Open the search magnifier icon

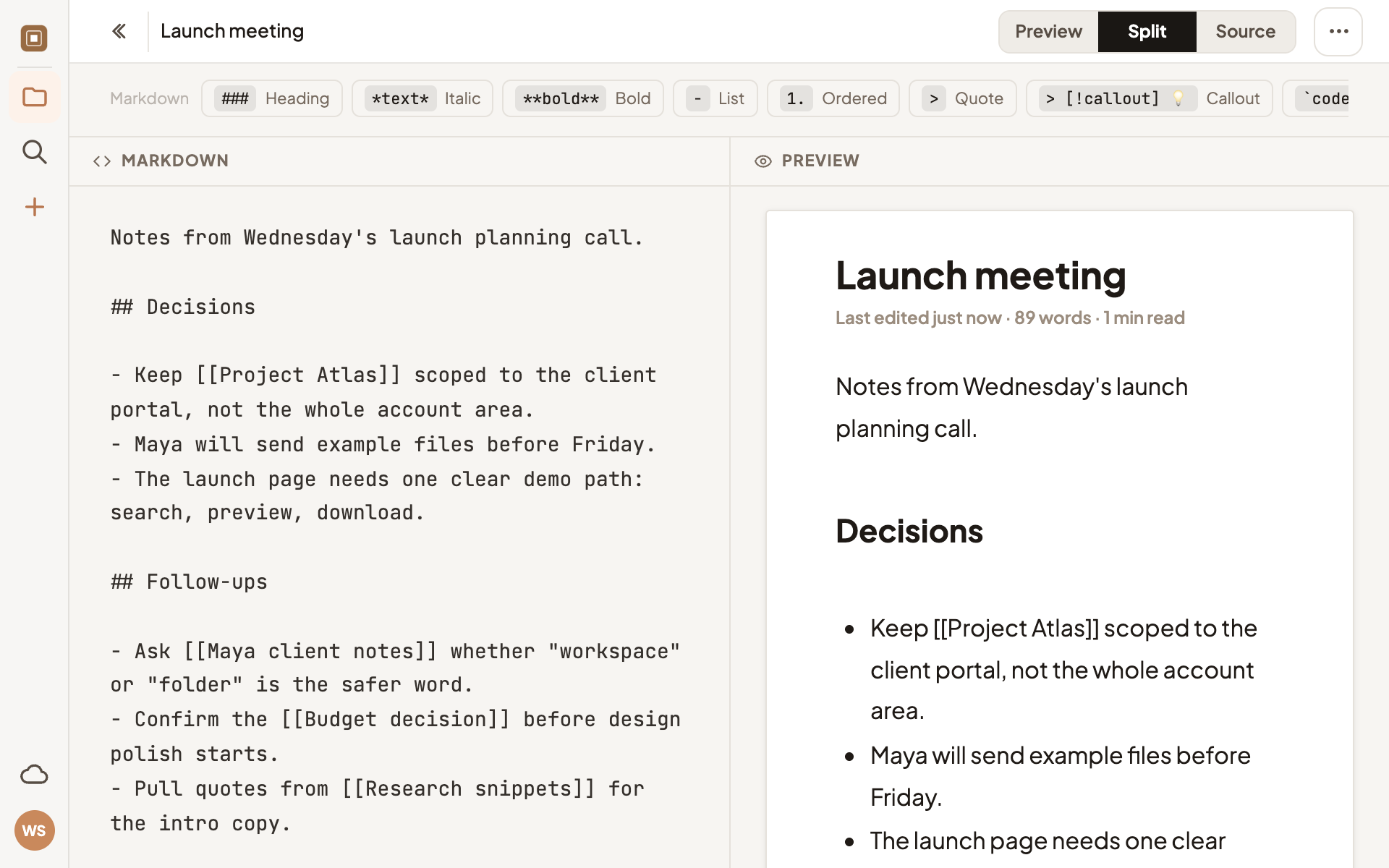click(34, 152)
